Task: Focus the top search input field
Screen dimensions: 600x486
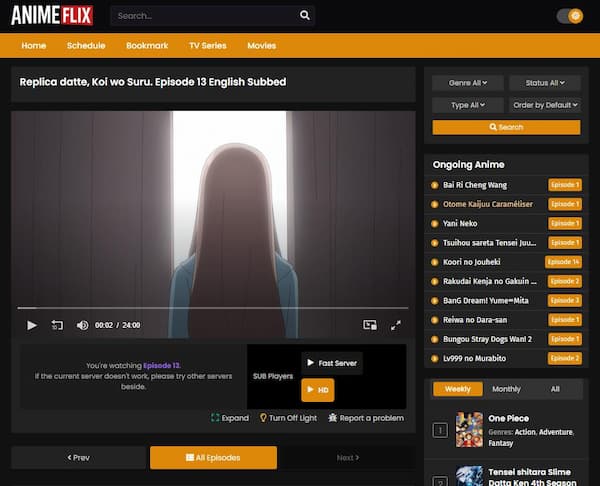Action: tap(212, 16)
